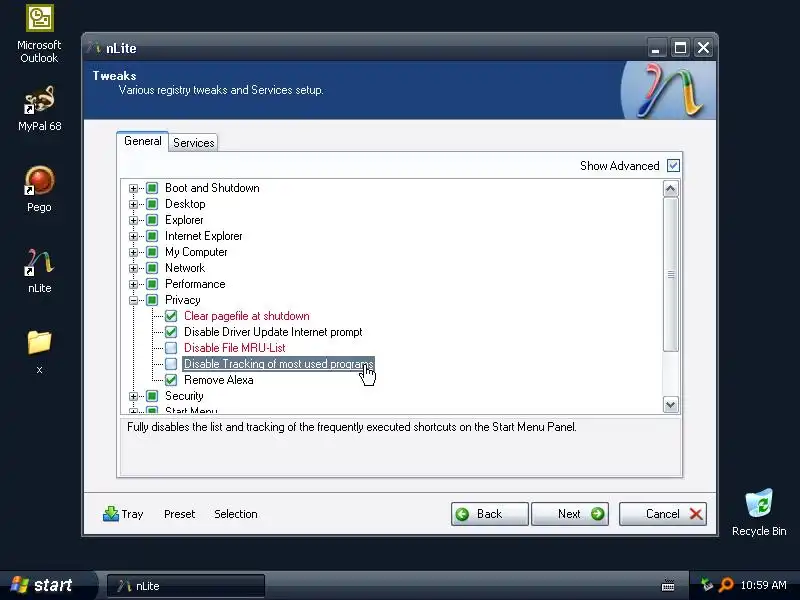This screenshot has width=800, height=600.
Task: Open the Selection menu
Action: click(236, 514)
